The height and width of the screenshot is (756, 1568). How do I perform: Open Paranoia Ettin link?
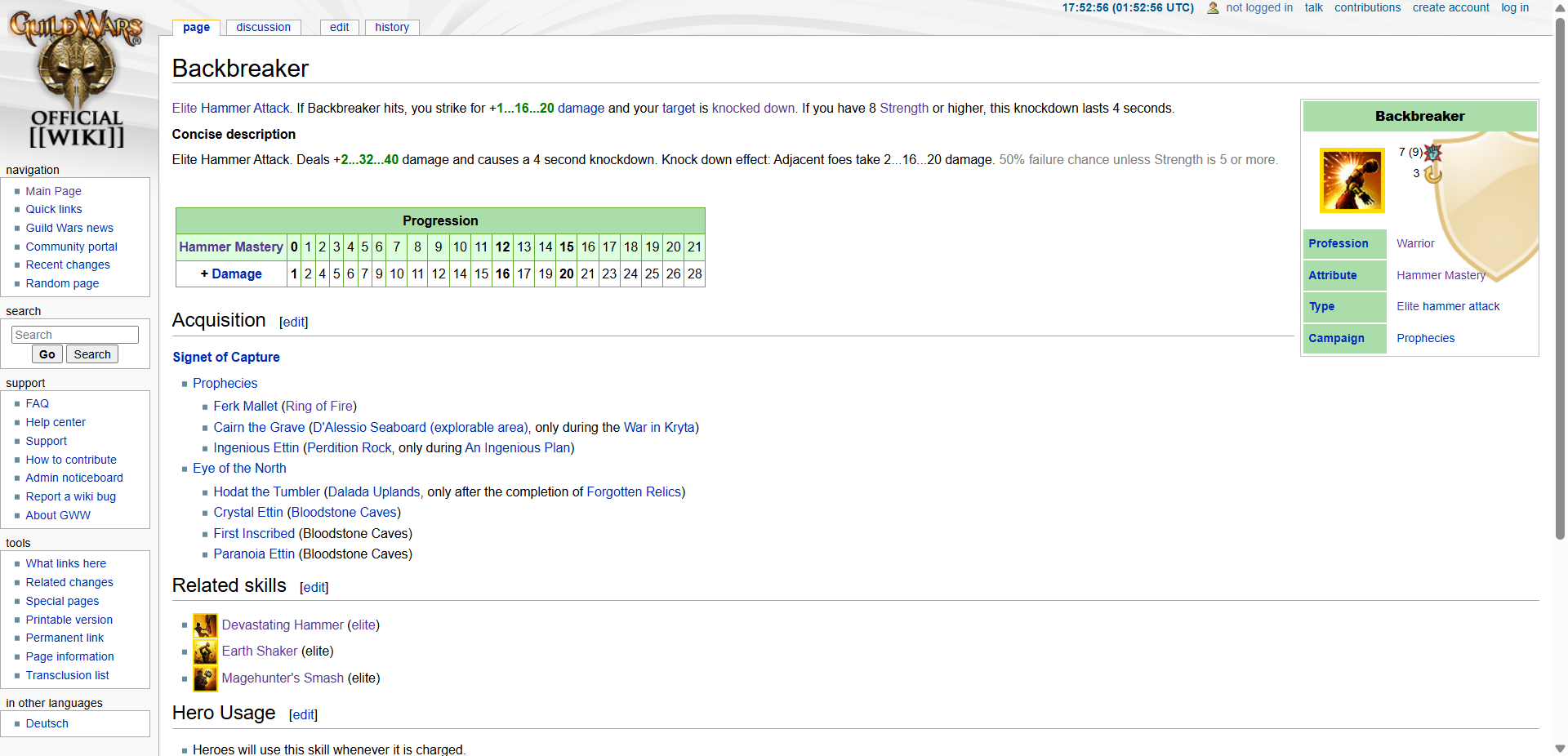[x=254, y=554]
